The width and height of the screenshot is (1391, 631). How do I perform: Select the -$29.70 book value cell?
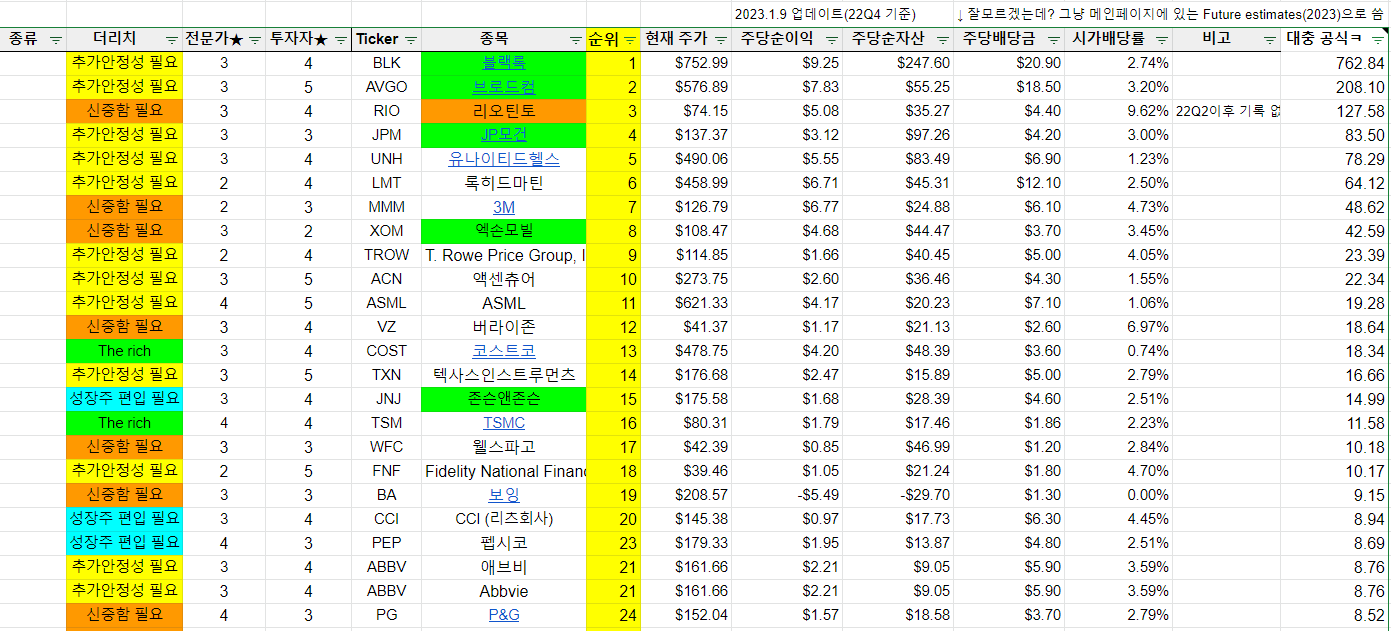pyautogui.click(x=897, y=495)
